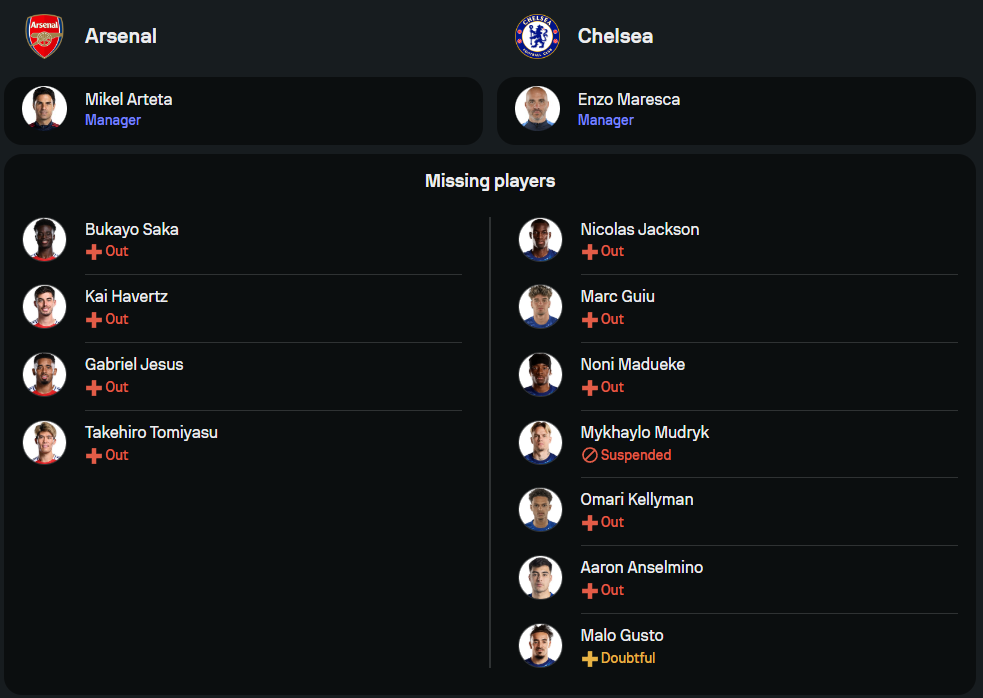
Task: Open the Chelsea team name link
Action: point(615,36)
